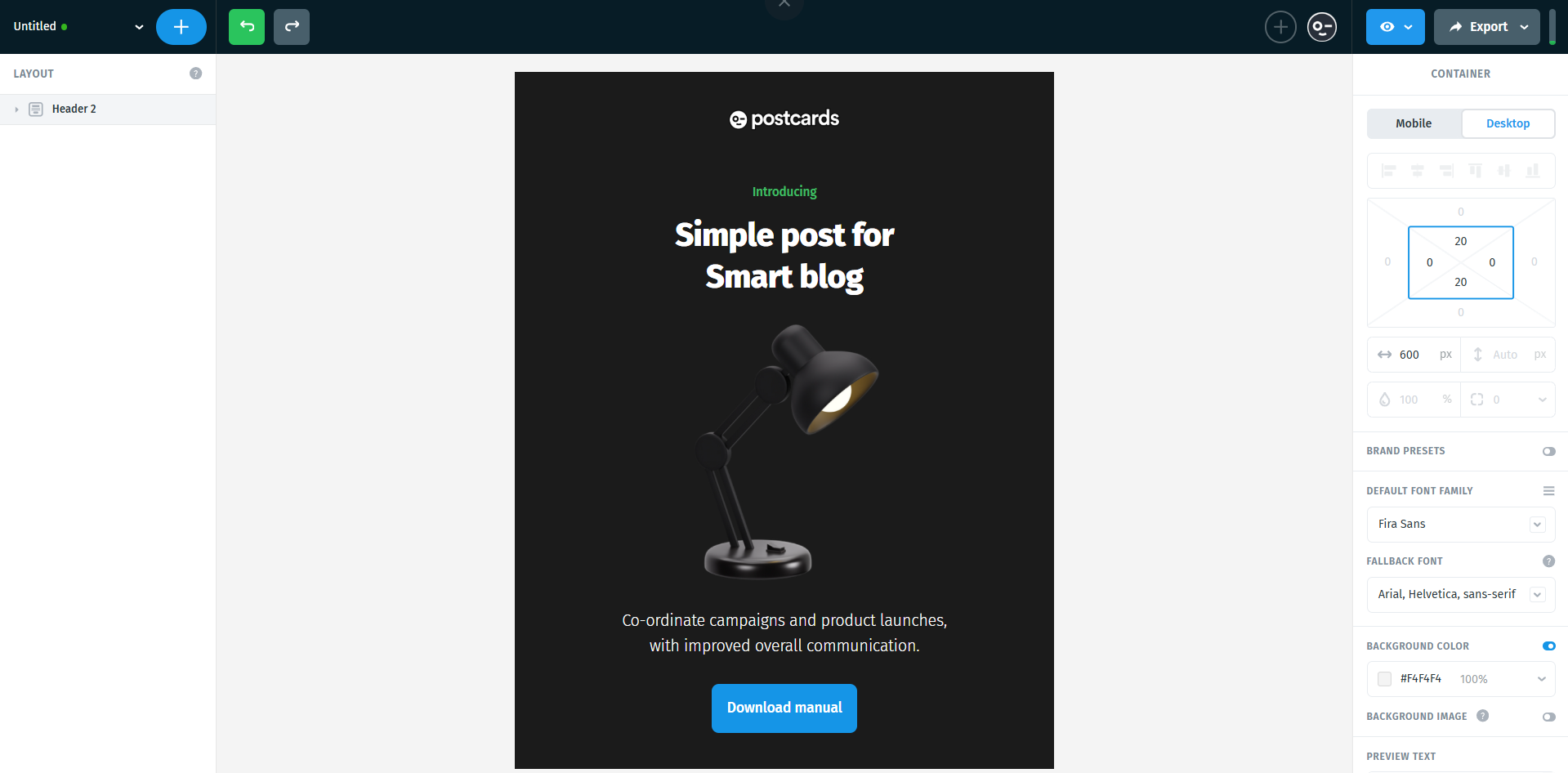1568x773 pixels.
Task: Click the Fallback Font help icon
Action: [1548, 561]
